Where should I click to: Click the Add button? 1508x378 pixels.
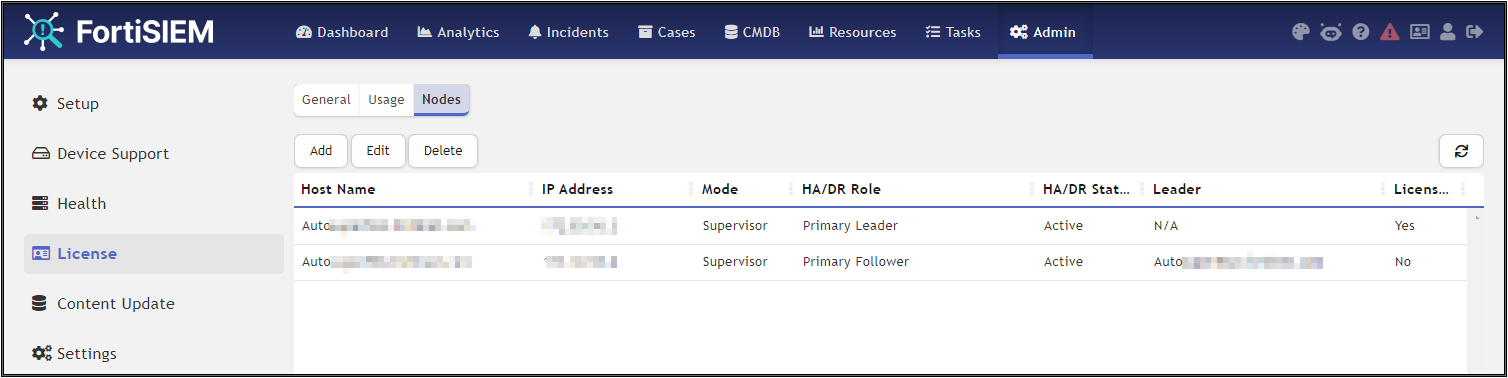point(321,151)
